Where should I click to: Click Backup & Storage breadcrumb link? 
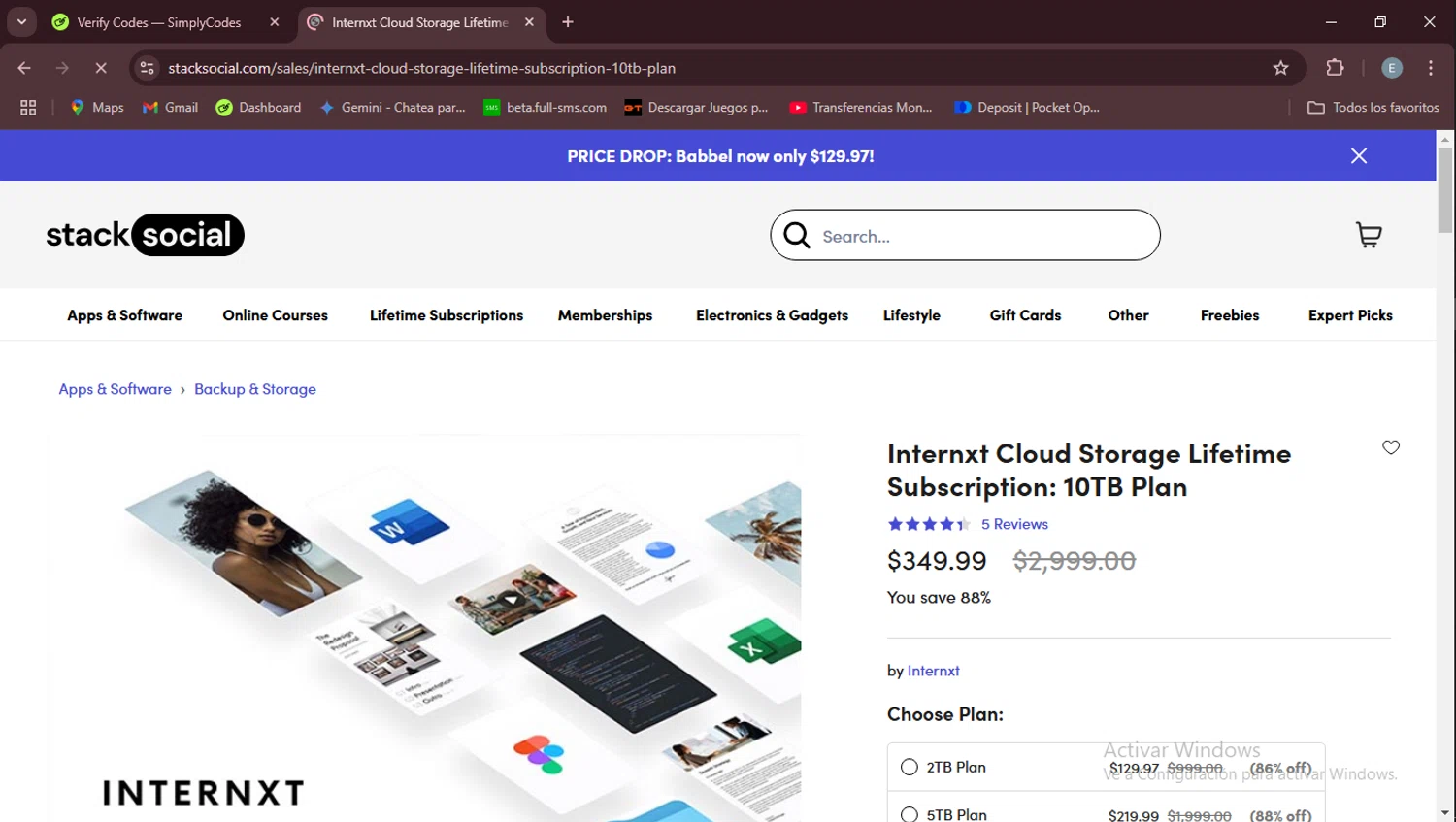coord(255,389)
